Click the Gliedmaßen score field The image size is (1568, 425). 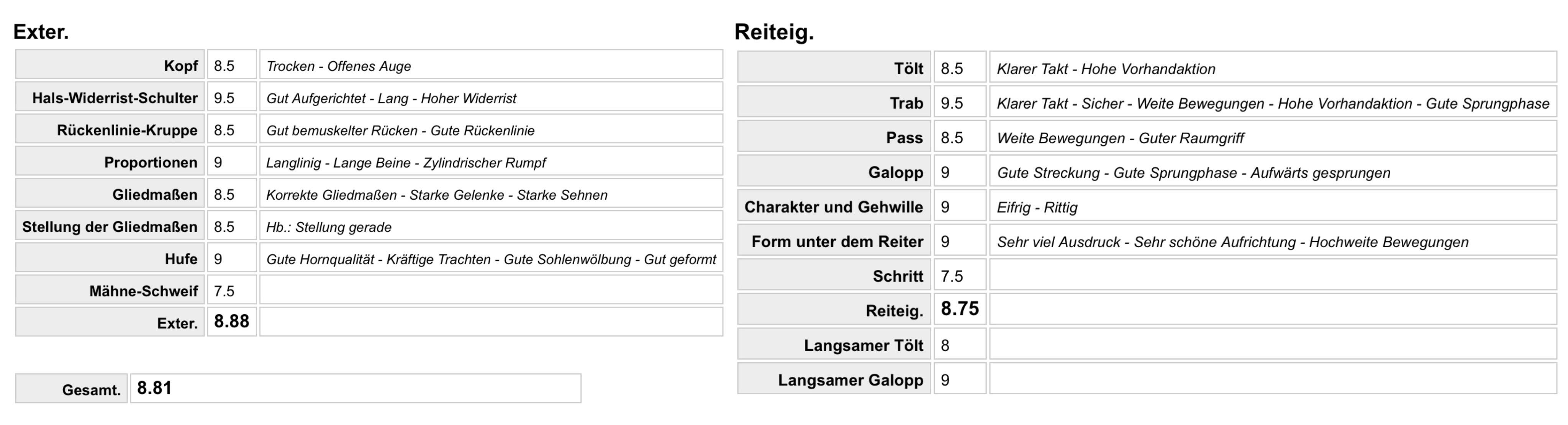click(232, 194)
